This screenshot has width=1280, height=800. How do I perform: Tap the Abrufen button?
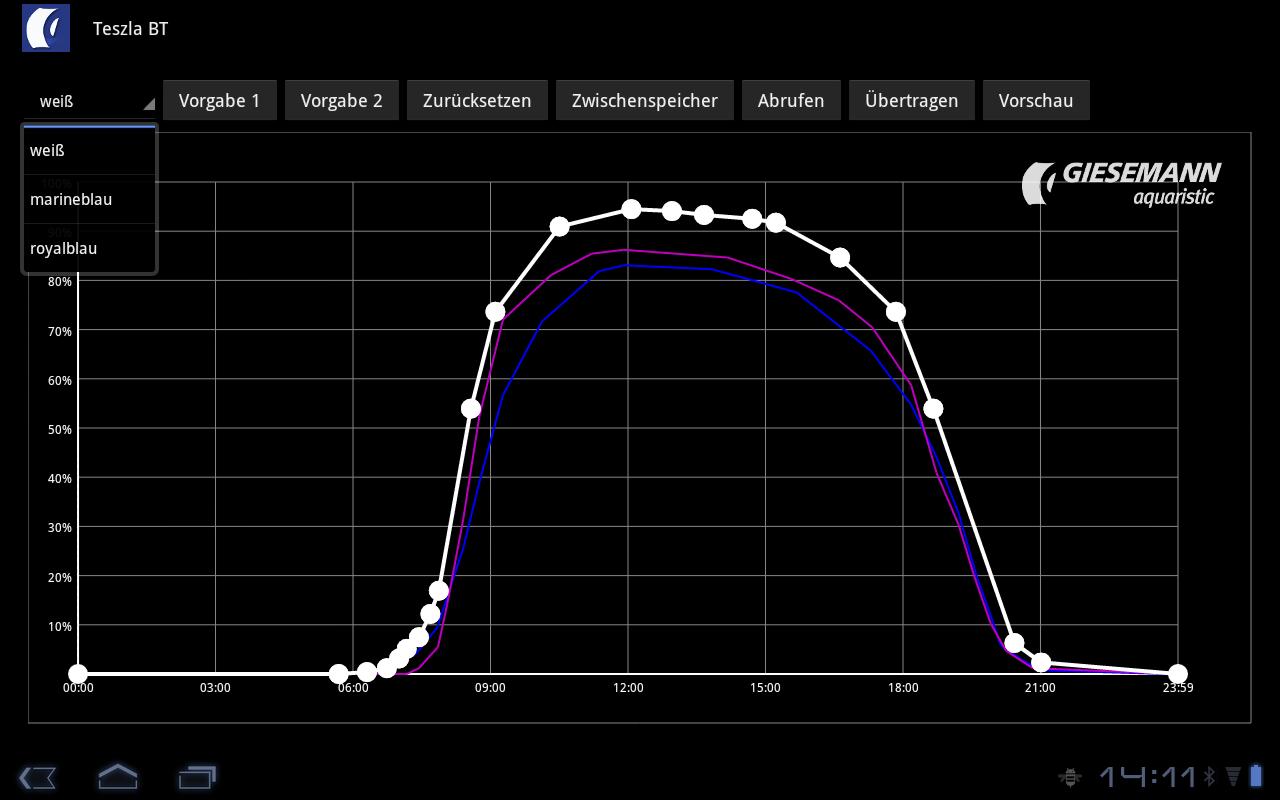[791, 100]
